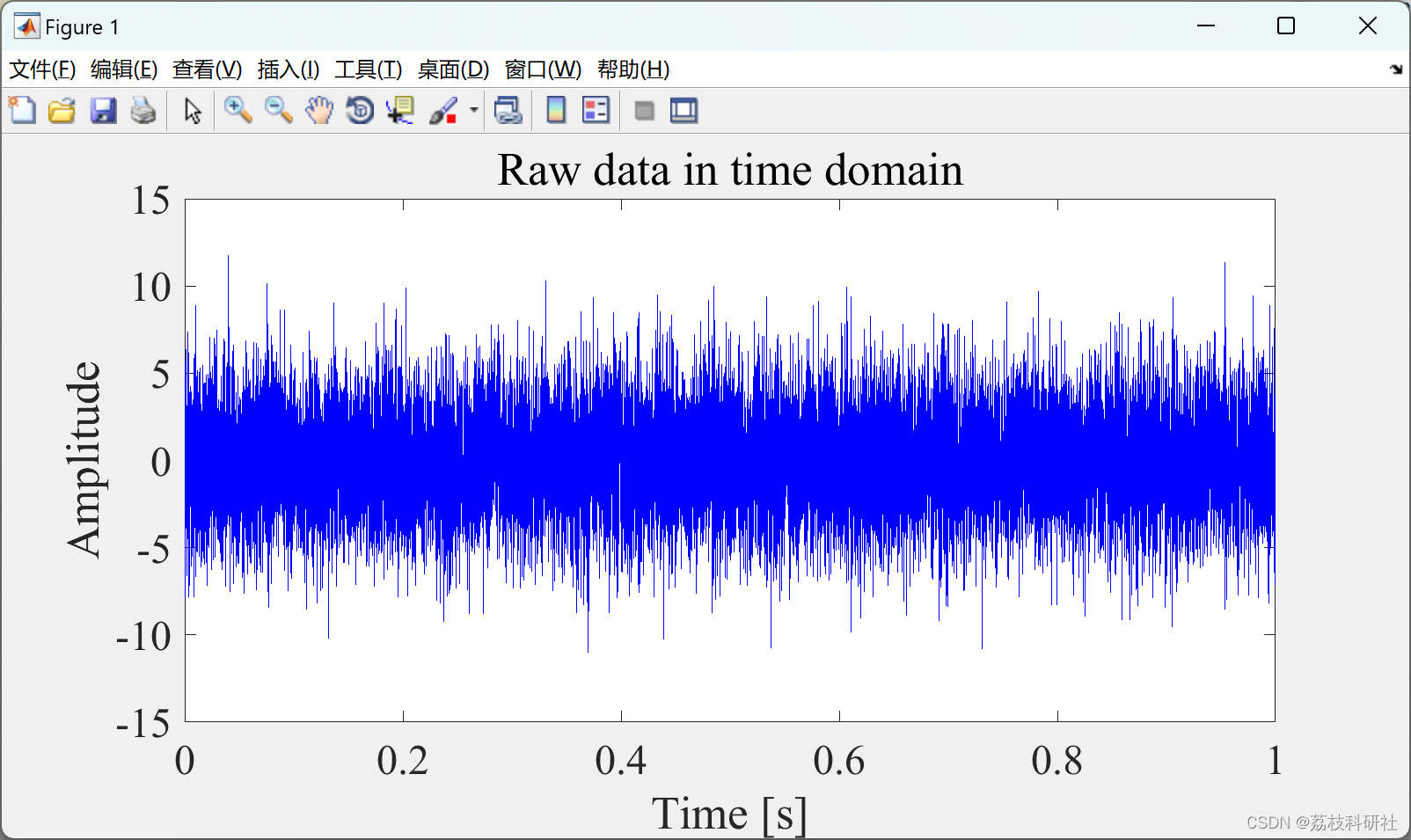Viewport: 1411px width, 840px height.
Task: Open a file with the folder icon
Action: (62, 111)
